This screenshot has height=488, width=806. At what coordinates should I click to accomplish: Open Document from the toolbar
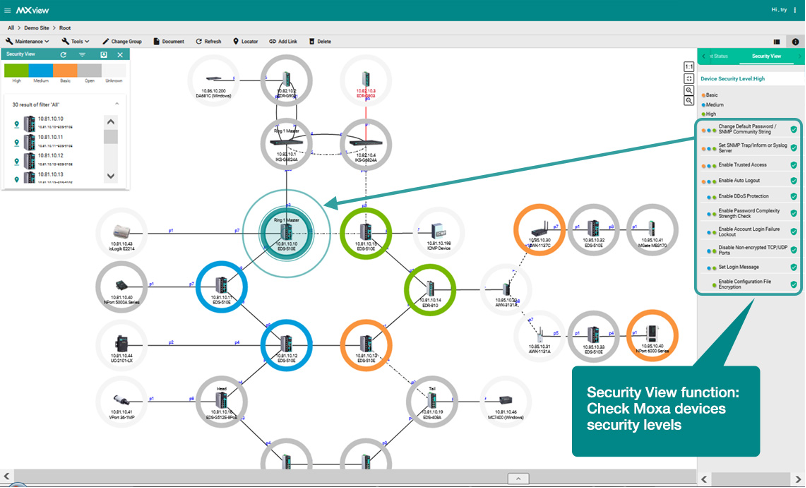pos(167,42)
